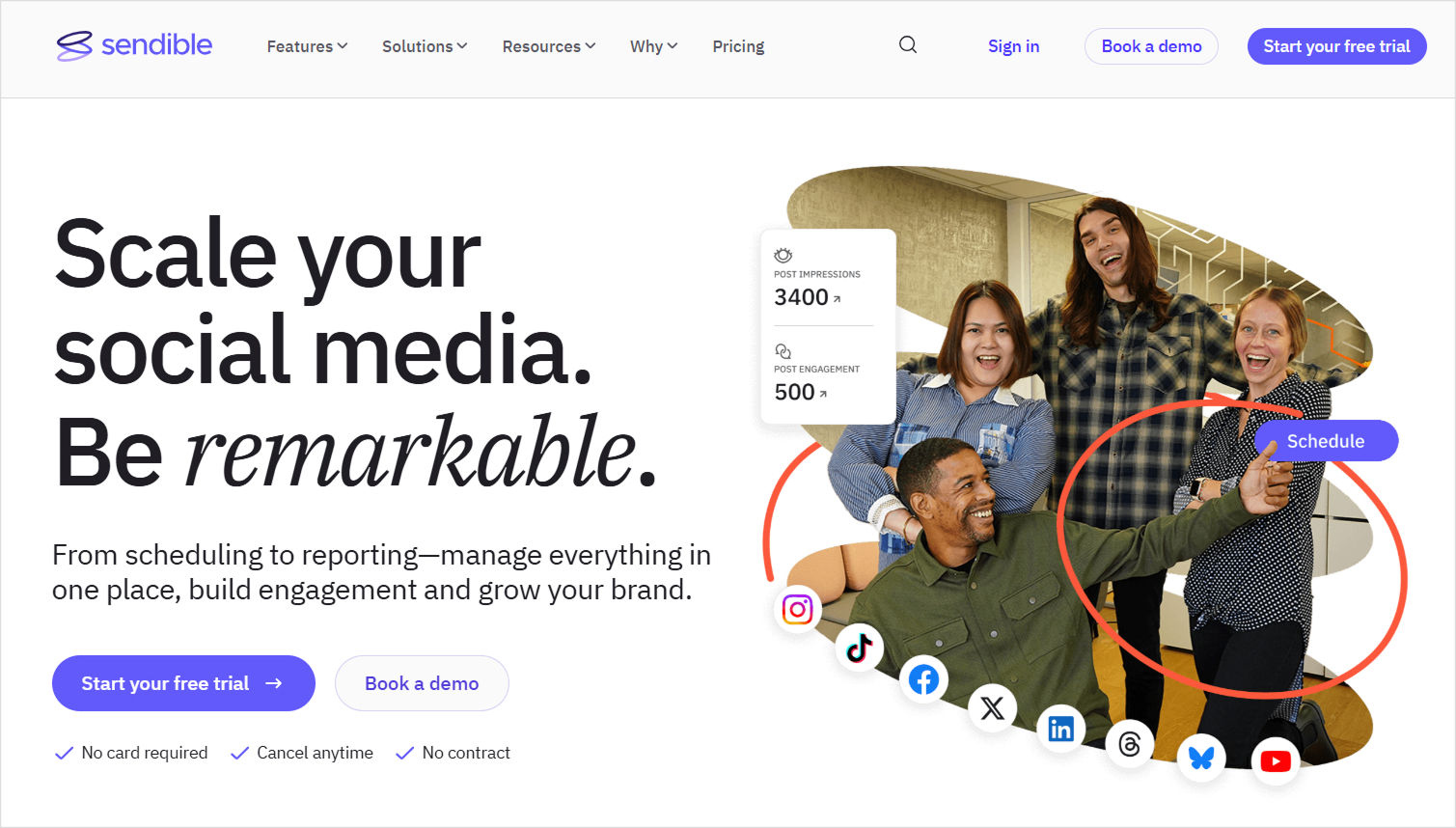
Task: Click the arrow beside 500 engagement
Action: (x=823, y=394)
